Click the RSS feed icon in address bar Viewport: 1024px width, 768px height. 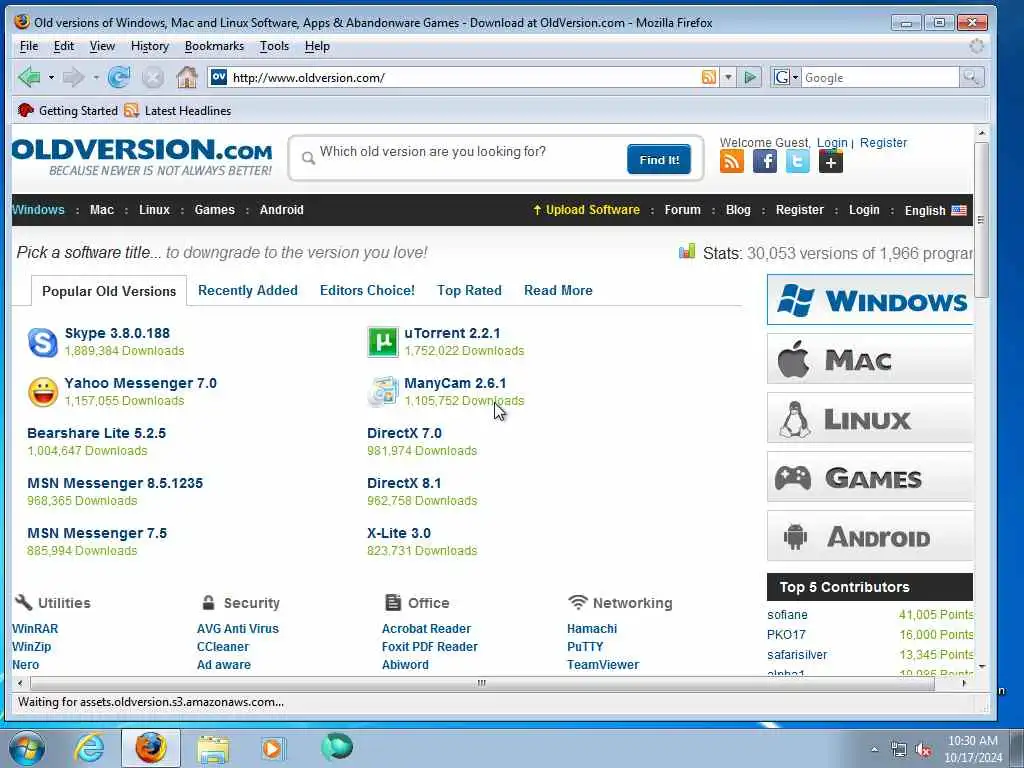point(709,77)
